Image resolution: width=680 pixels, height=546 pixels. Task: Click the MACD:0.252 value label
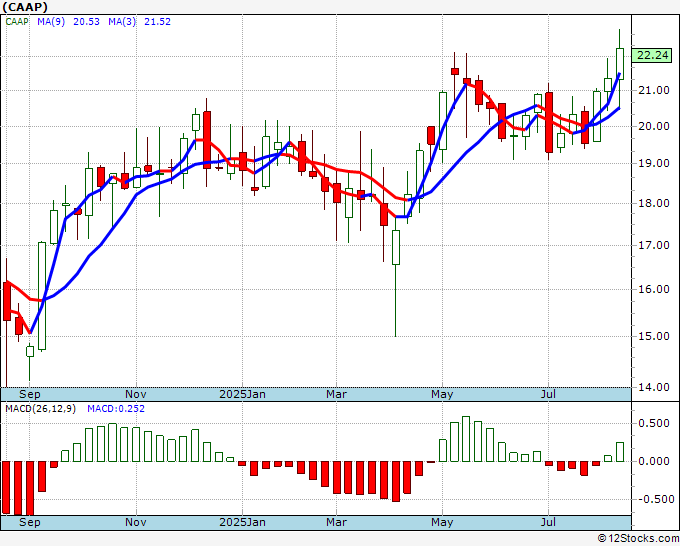pyautogui.click(x=116, y=409)
